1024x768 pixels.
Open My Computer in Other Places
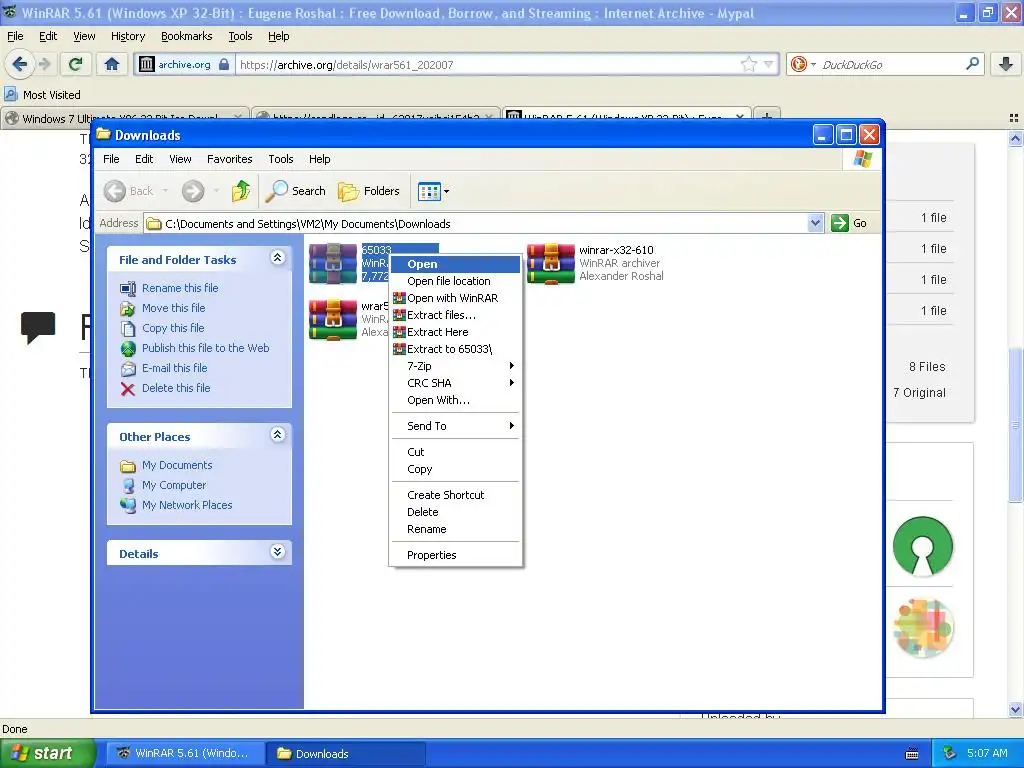[174, 485]
